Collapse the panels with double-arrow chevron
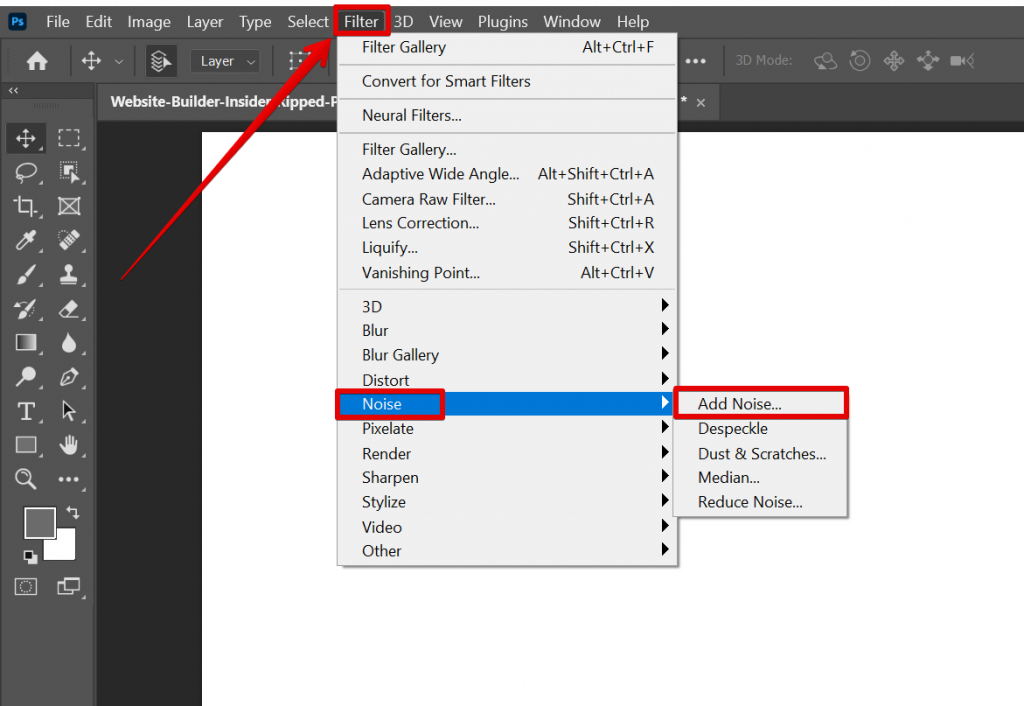1024x706 pixels. tap(12, 89)
